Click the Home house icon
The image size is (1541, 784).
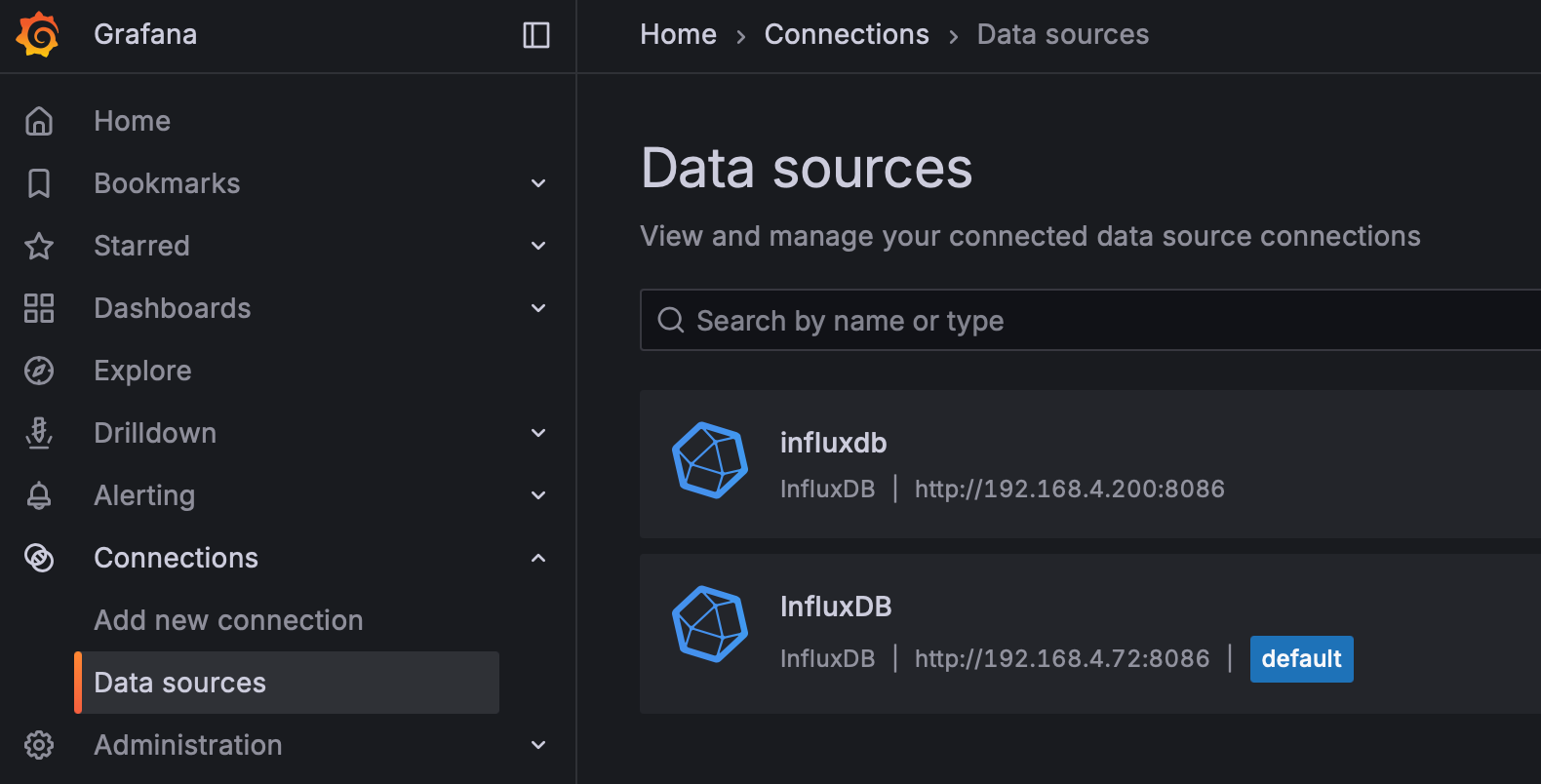[x=39, y=121]
